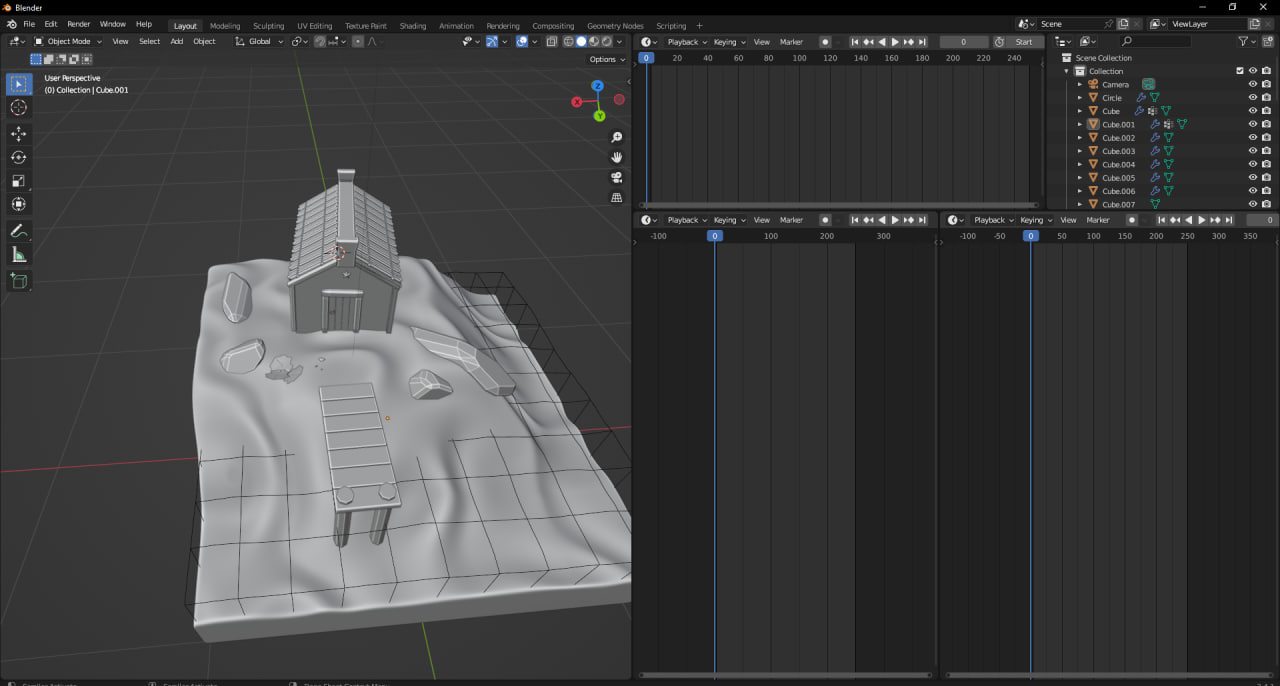Select rendered viewport shading
Screen dimensions: 1280x686
(606, 41)
